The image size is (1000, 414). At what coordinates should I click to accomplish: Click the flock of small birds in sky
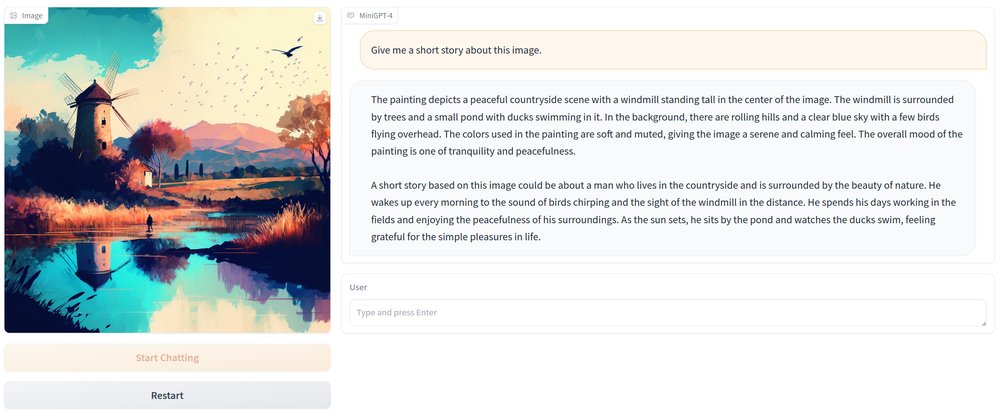(x=230, y=75)
